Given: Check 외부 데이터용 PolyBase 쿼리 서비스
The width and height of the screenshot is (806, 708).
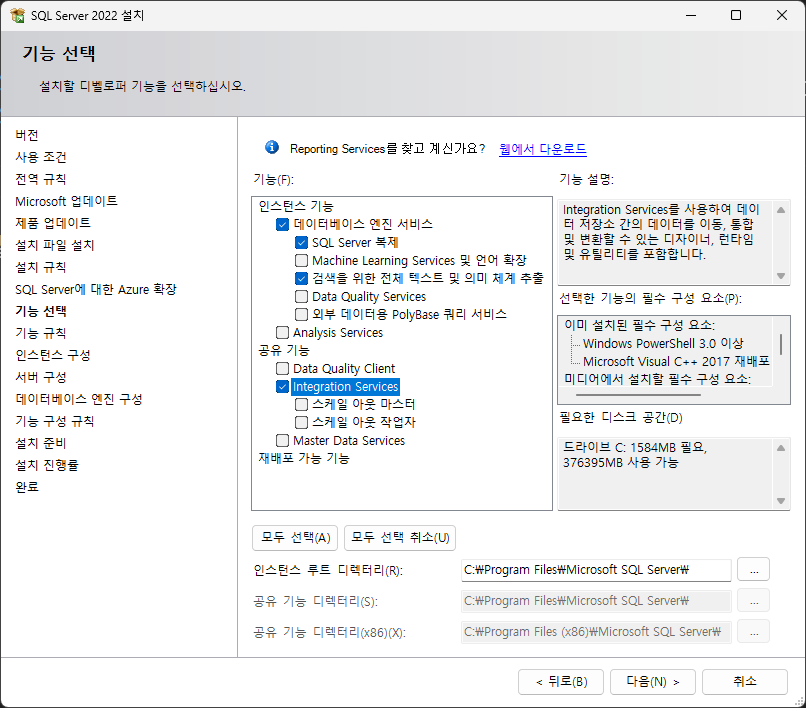Looking at the screenshot, I should (x=301, y=315).
